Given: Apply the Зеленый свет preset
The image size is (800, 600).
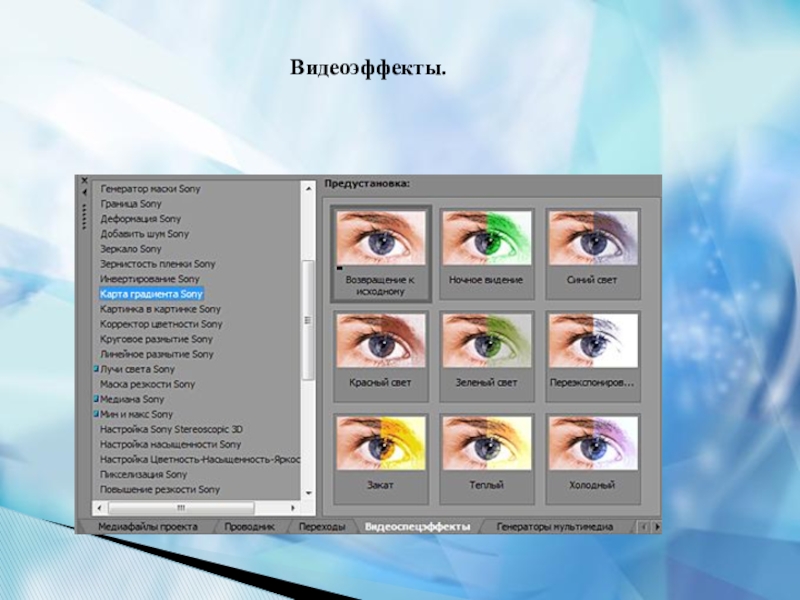Looking at the screenshot, I should [x=485, y=342].
